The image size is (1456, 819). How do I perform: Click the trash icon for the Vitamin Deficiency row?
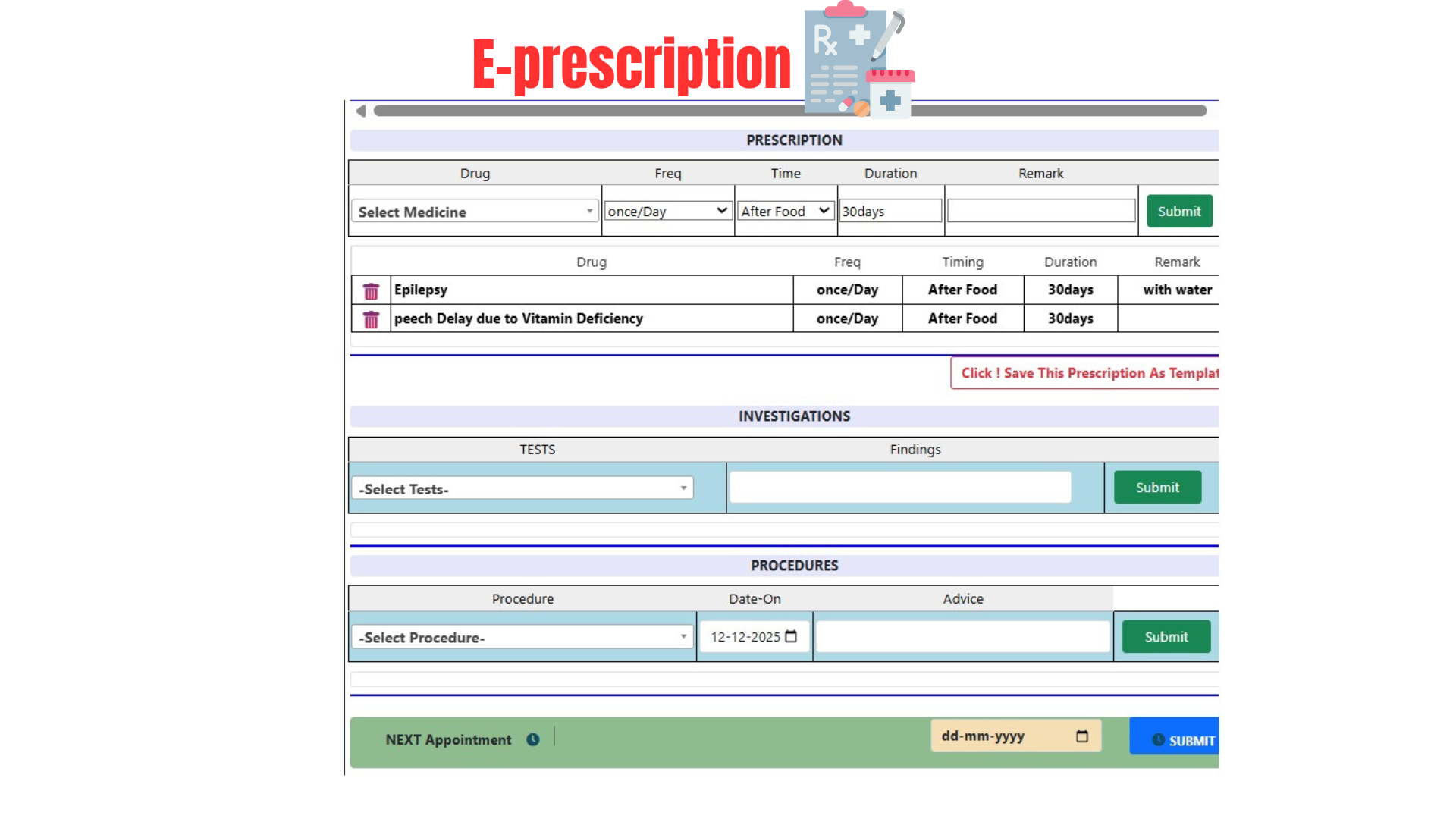coord(371,320)
